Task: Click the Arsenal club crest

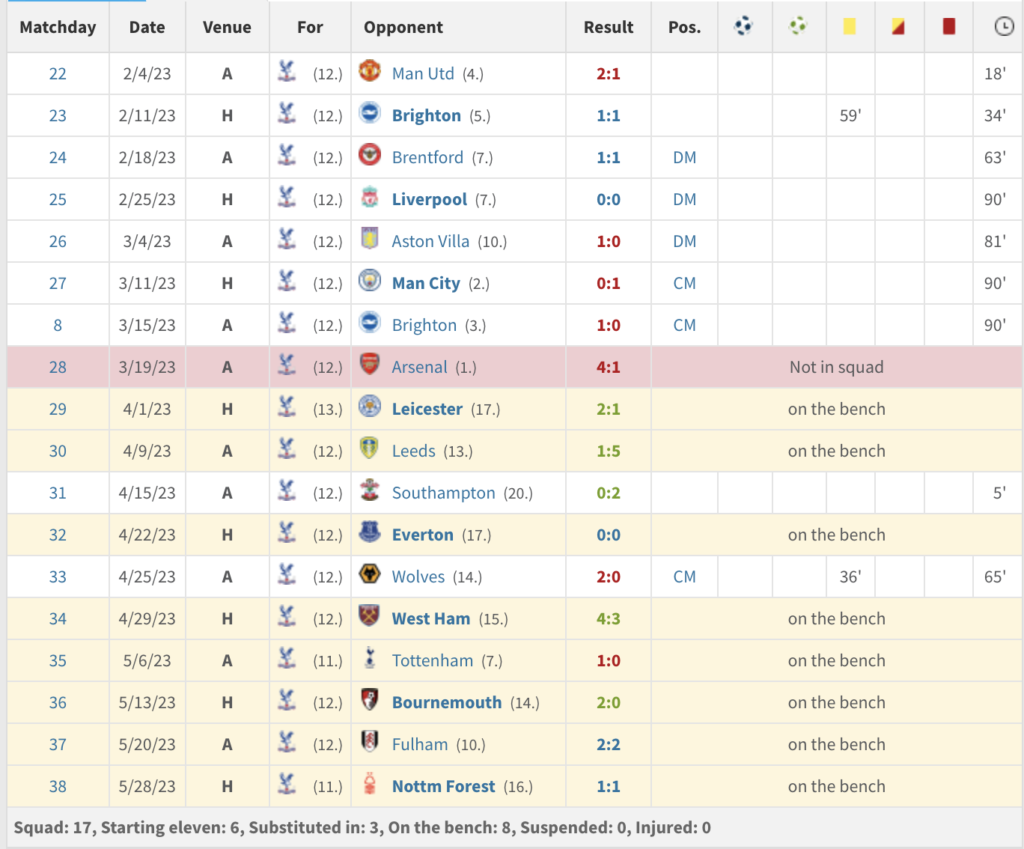Action: pyautogui.click(x=370, y=363)
